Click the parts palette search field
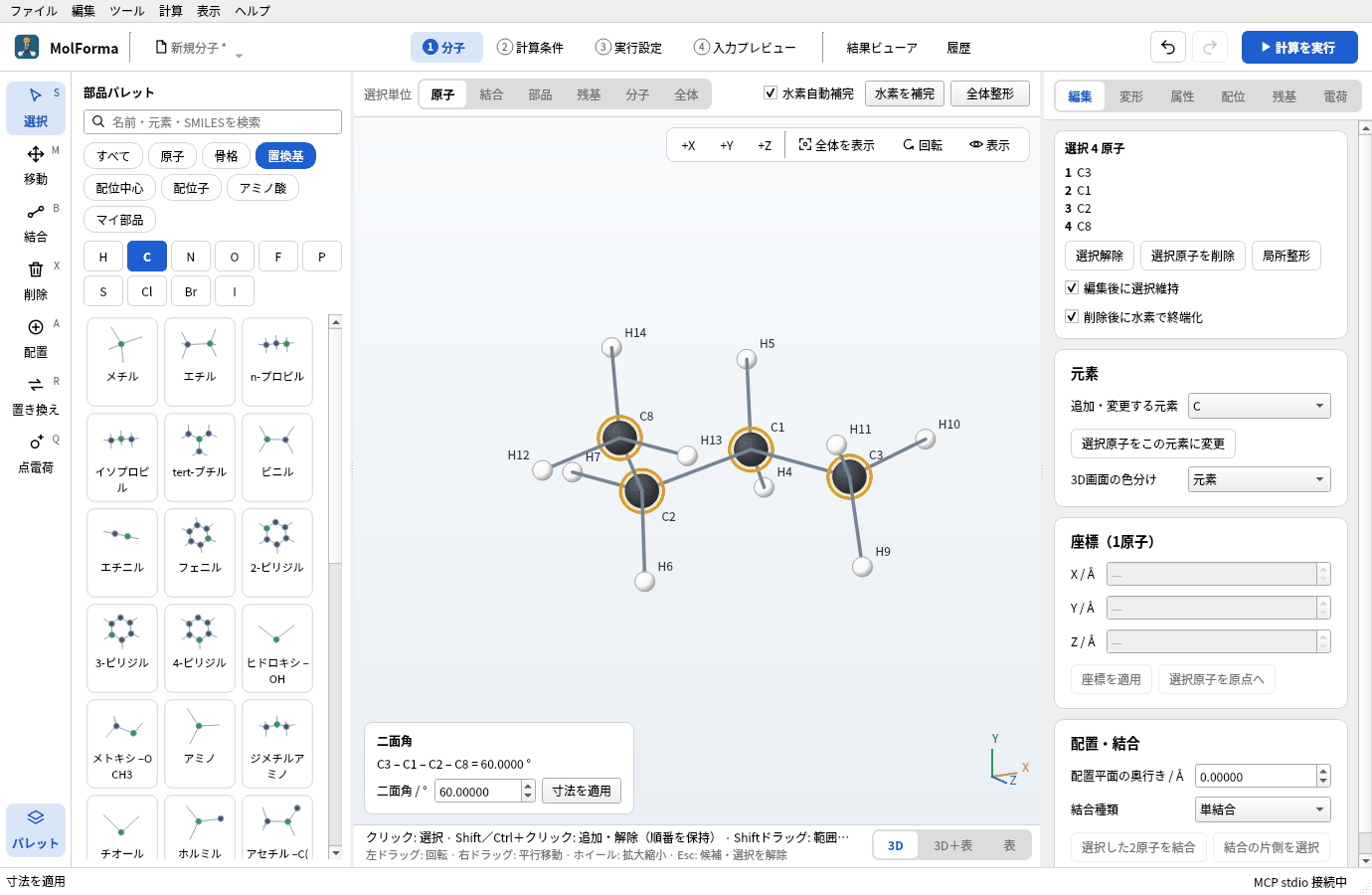 click(x=213, y=121)
